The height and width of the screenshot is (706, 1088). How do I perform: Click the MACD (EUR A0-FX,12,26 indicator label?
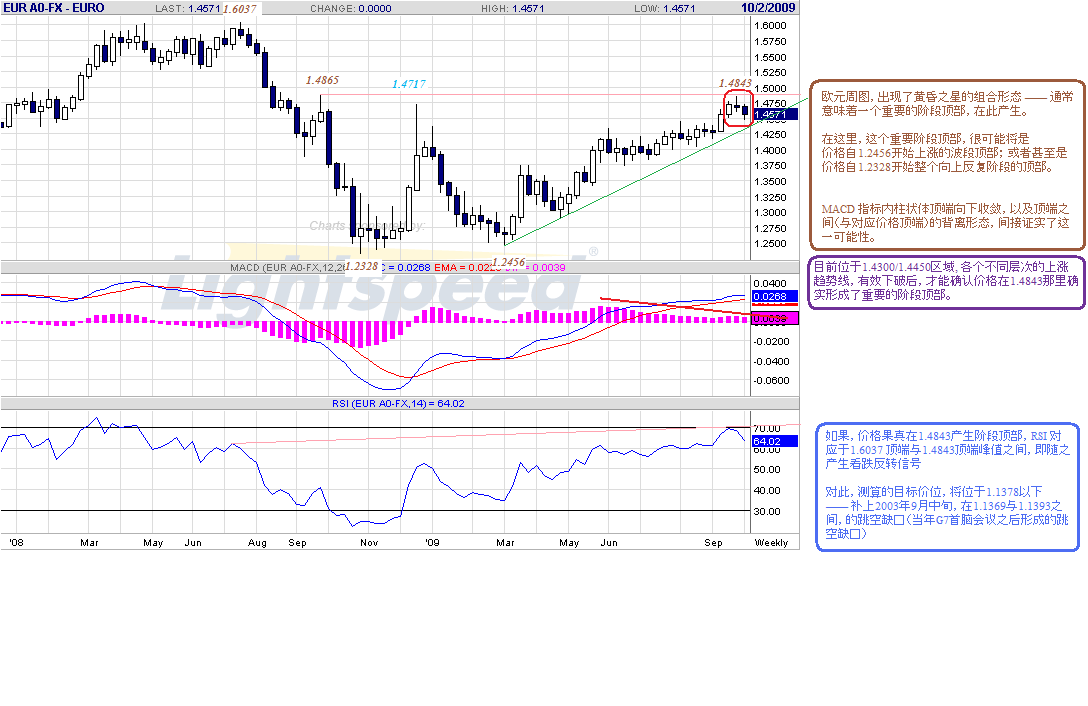tap(287, 267)
